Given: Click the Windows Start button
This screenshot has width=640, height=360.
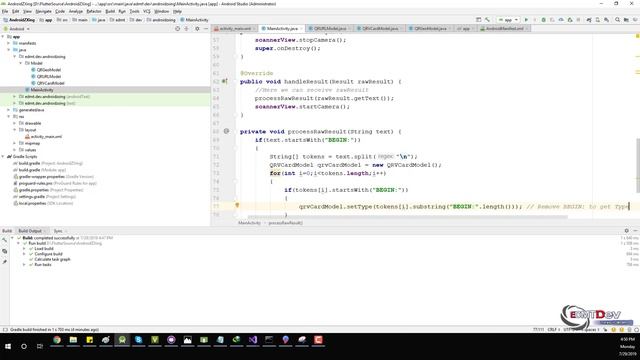Looking at the screenshot, I should tap(8, 346).
